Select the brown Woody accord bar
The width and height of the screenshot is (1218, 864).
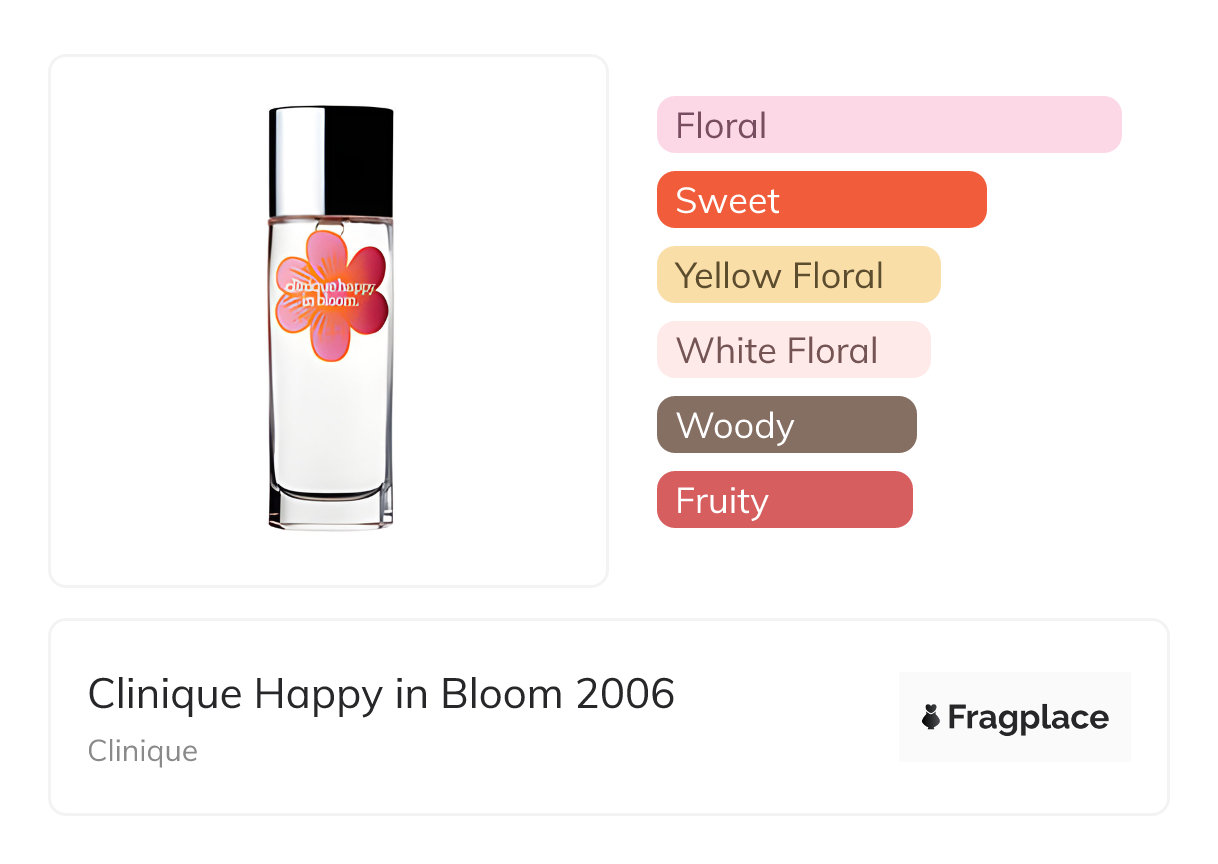786,425
